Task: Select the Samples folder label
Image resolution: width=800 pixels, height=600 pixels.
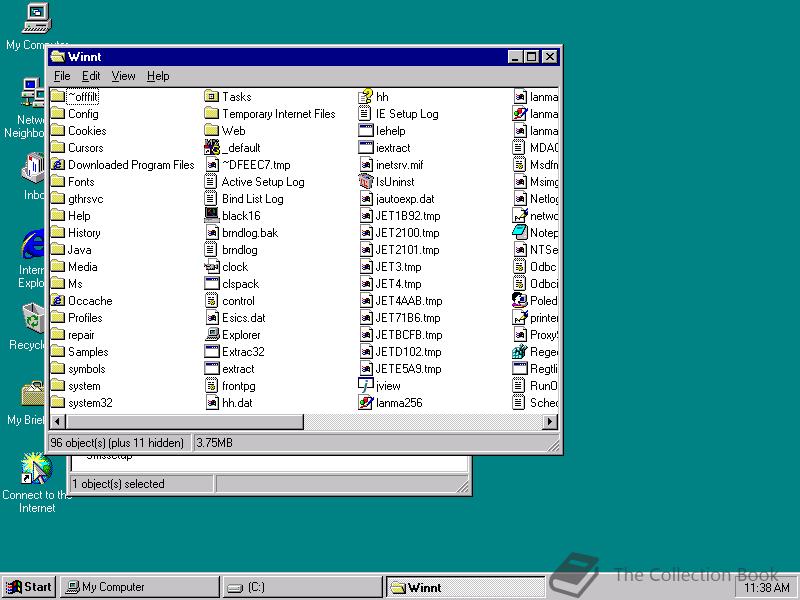Action: 88,352
